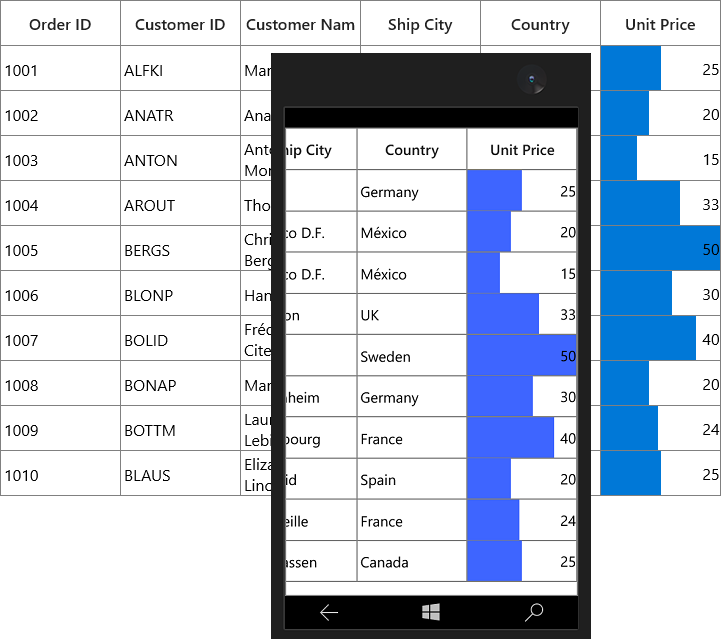Select customer ID cell ALFKI
The height and width of the screenshot is (639, 721).
pyautogui.click(x=180, y=68)
